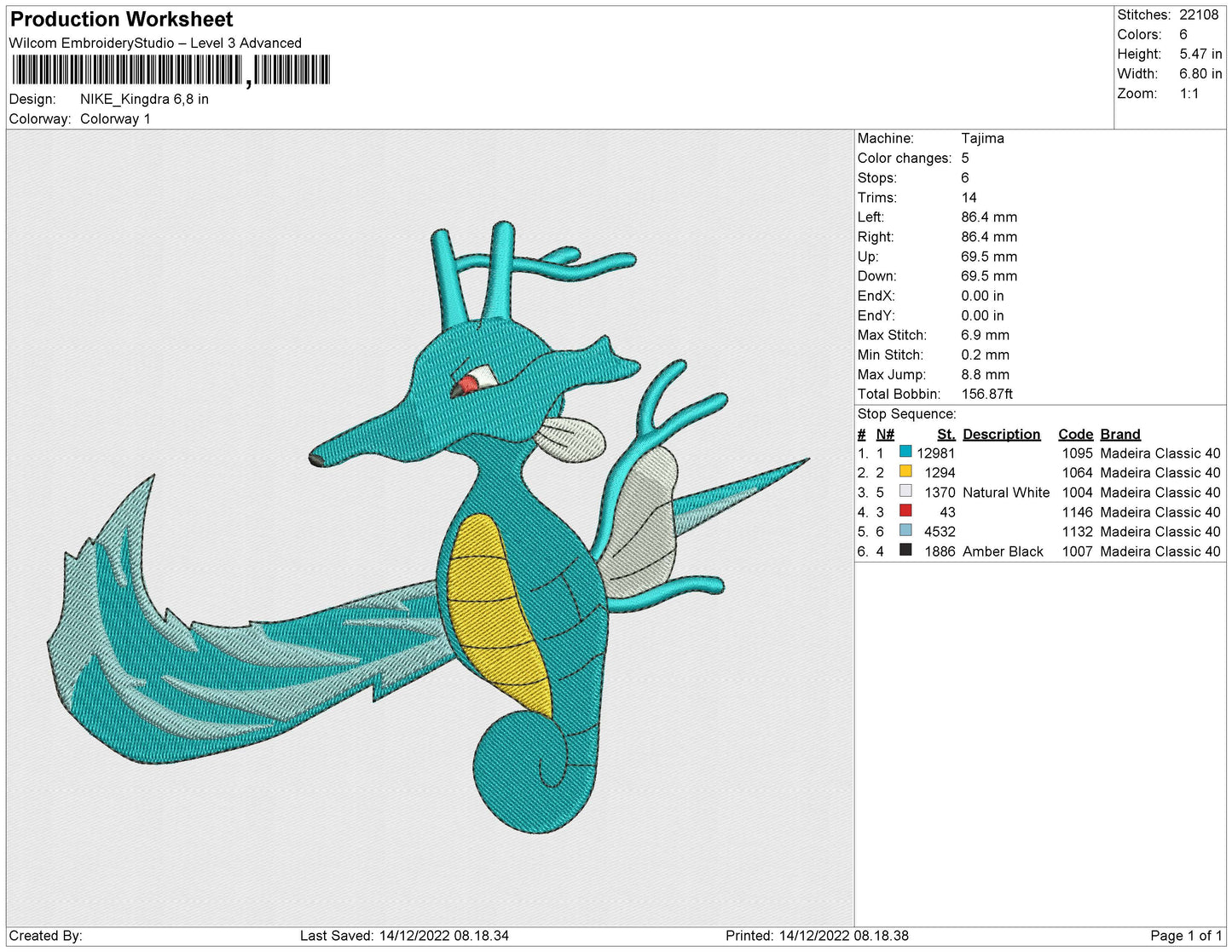Click the stitch count '12981' in row 1
Screen dimensions: 1232x952
tap(936, 453)
